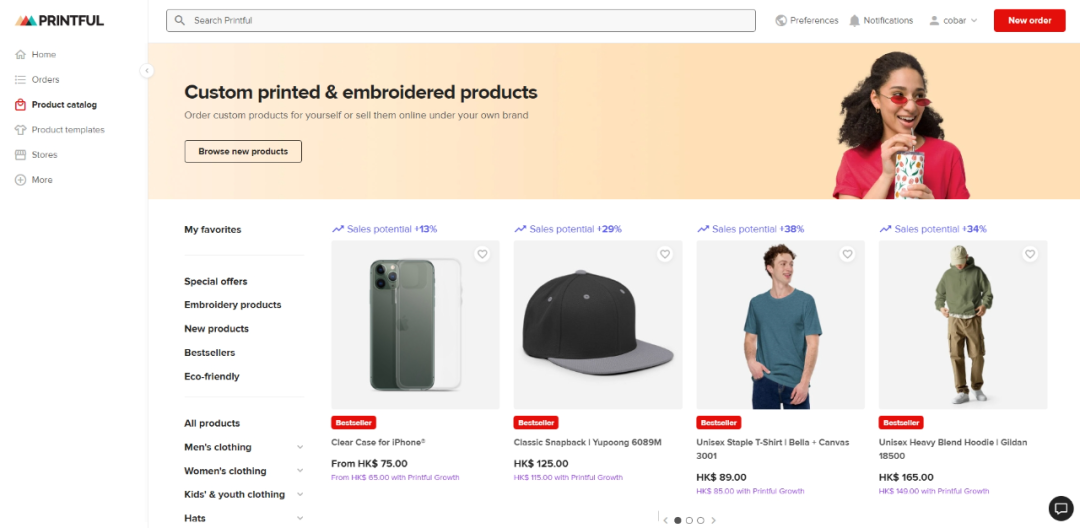Go to next carousel page arrow
1080x528 pixels.
click(713, 520)
